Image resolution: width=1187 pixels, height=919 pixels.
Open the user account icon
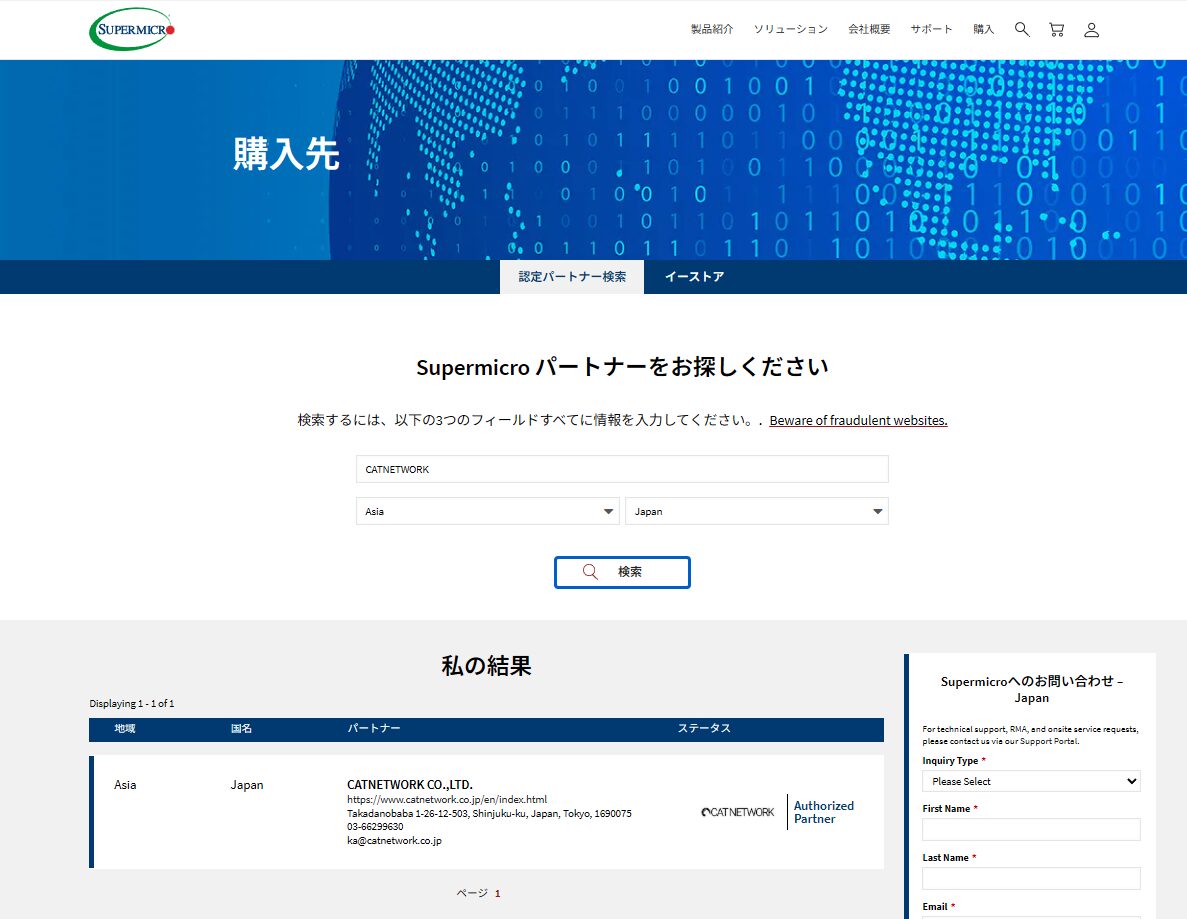(1091, 29)
